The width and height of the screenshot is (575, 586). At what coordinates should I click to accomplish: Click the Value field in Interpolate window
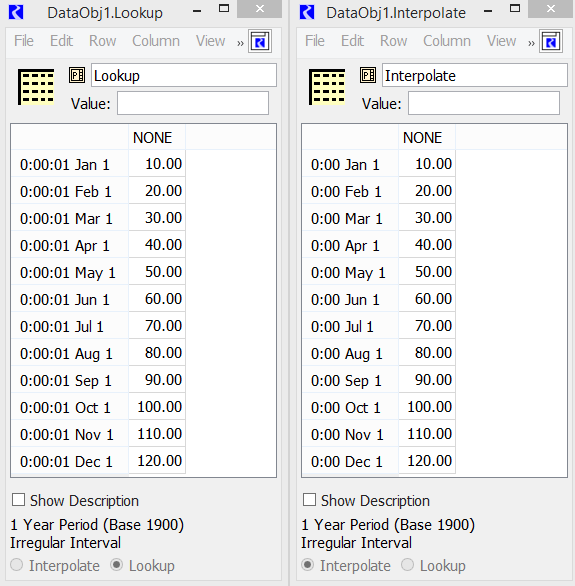tap(484, 103)
